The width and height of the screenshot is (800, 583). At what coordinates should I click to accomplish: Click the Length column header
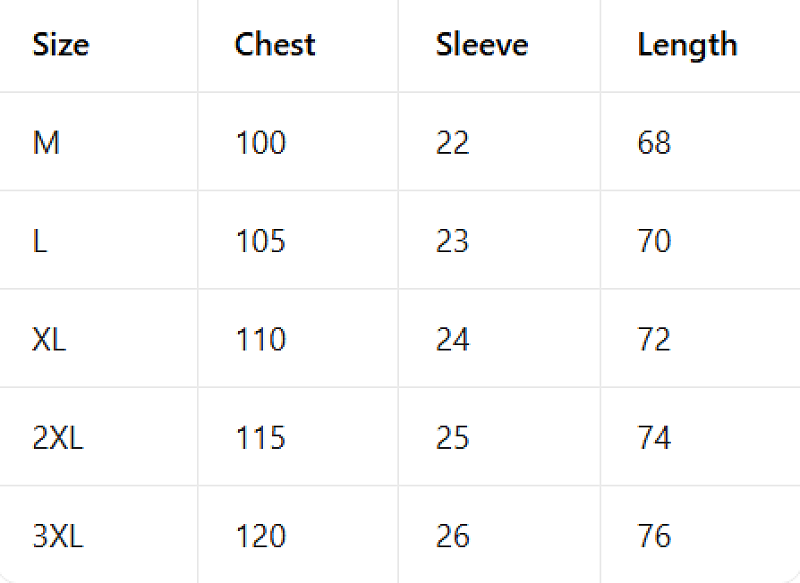tap(687, 46)
